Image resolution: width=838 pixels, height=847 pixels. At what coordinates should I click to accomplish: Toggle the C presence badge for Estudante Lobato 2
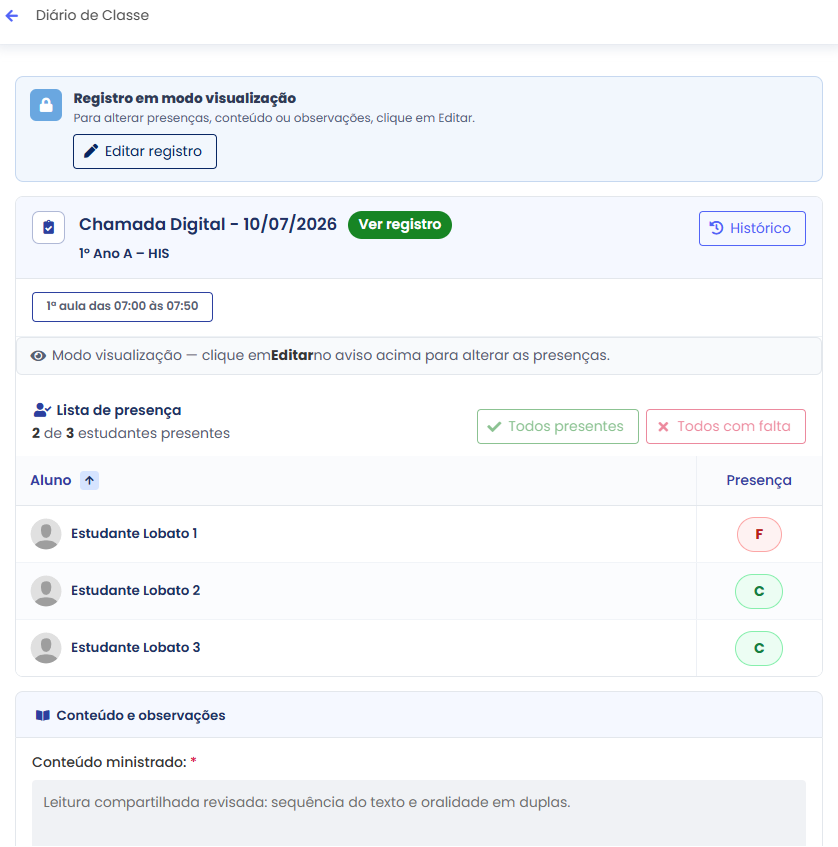pyautogui.click(x=759, y=591)
